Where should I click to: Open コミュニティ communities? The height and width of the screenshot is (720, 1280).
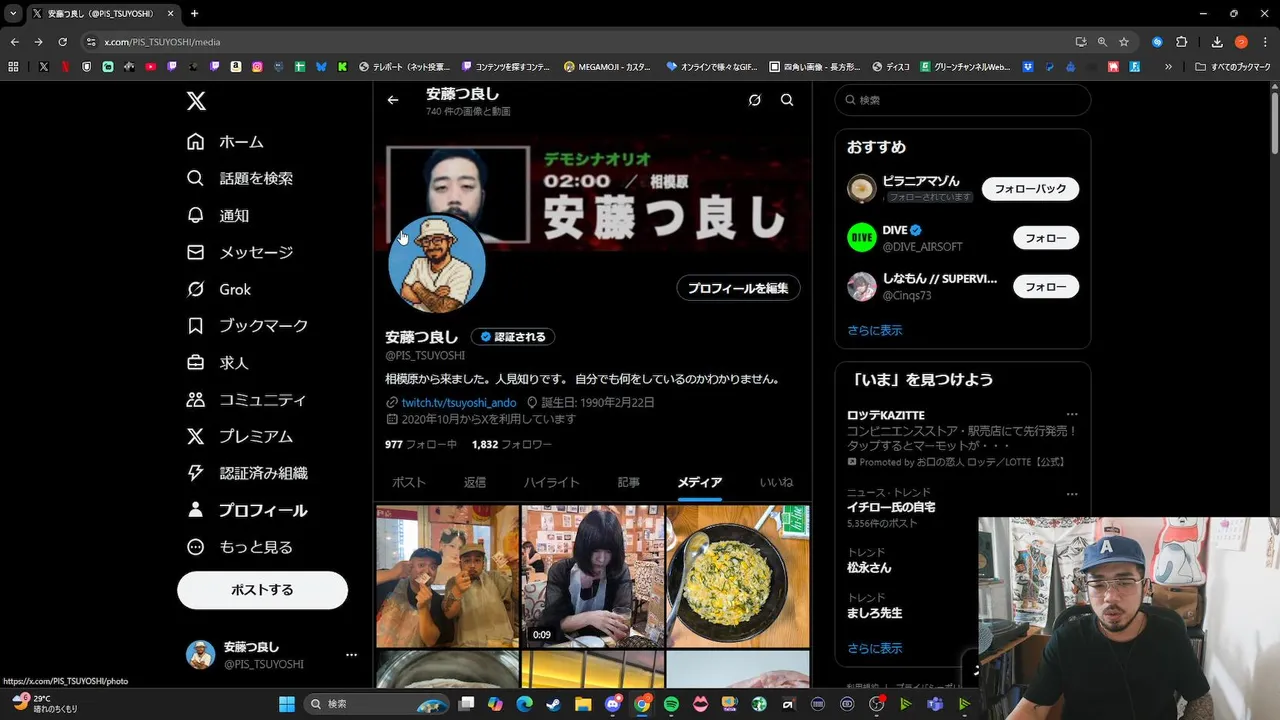point(247,400)
